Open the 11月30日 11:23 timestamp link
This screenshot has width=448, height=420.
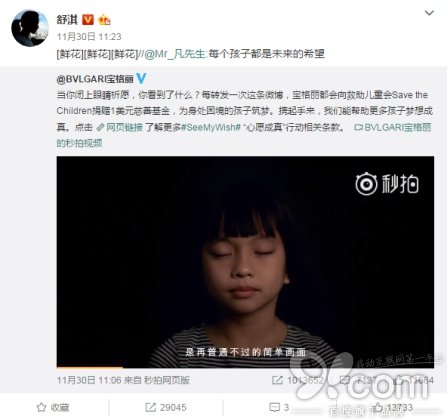point(89,37)
